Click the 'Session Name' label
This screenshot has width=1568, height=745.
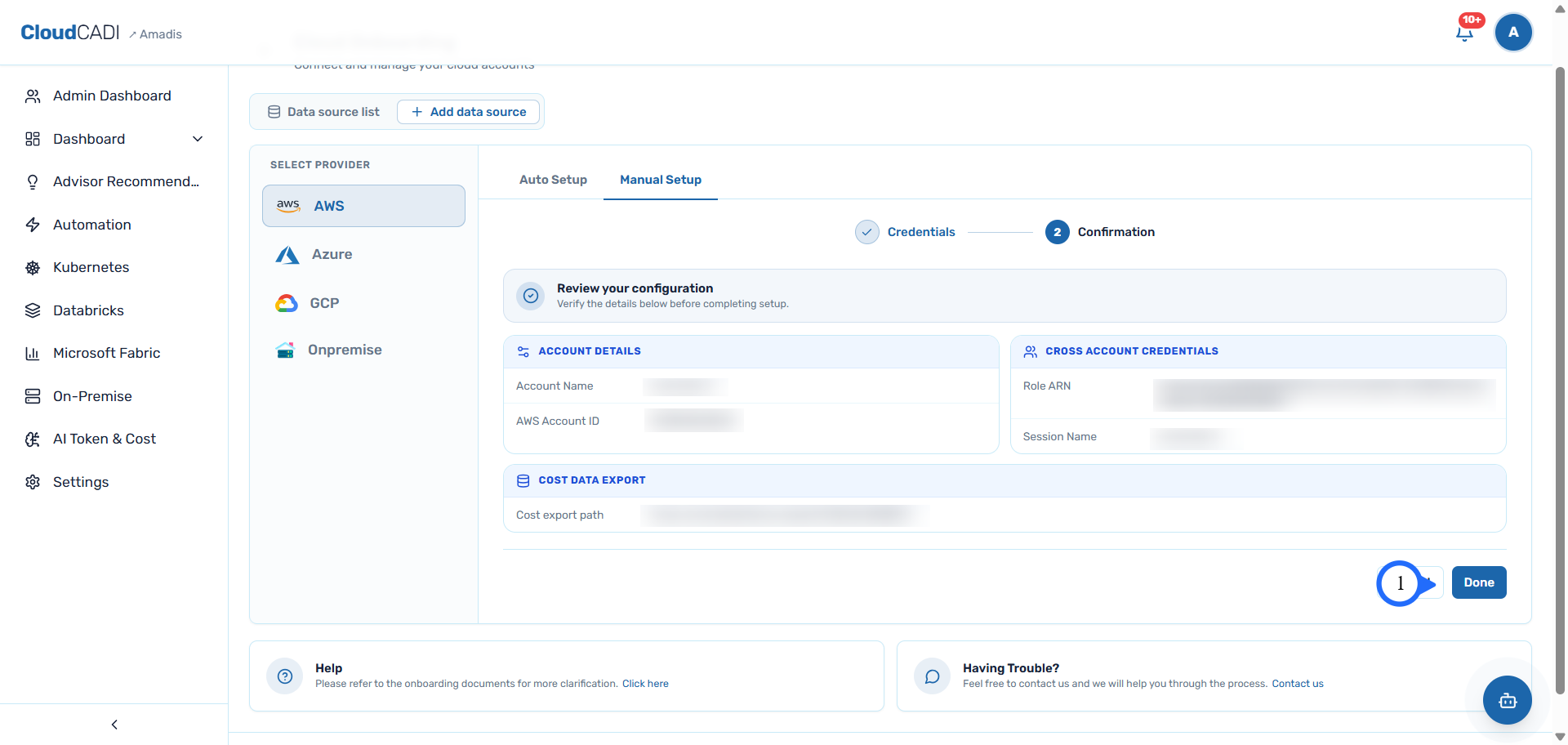click(x=1060, y=437)
